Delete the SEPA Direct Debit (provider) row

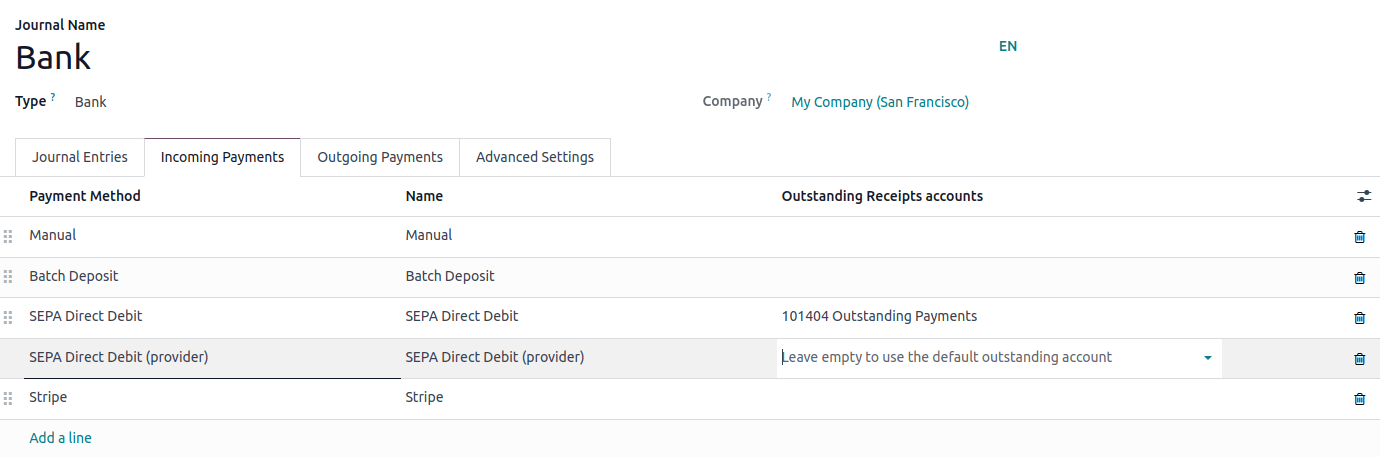point(1359,358)
